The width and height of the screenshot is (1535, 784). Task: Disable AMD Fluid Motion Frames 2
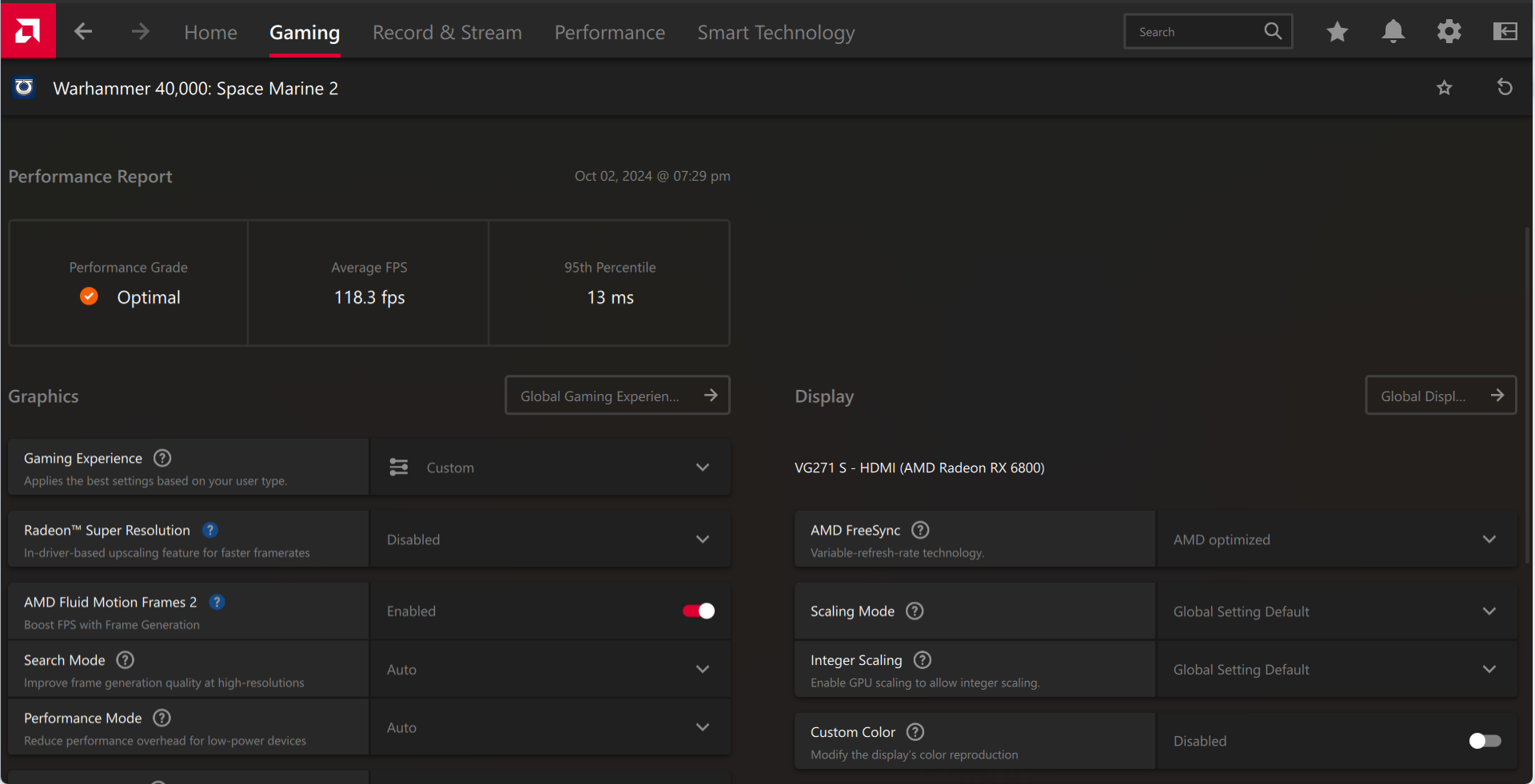698,611
